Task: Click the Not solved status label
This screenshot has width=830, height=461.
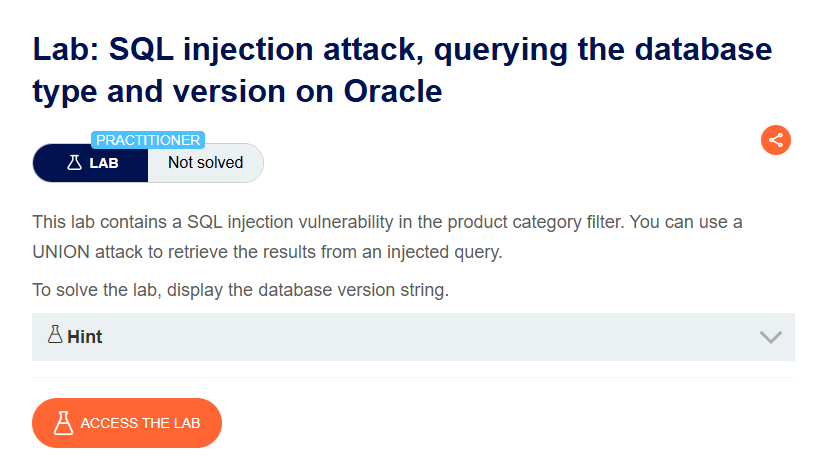Action: click(x=205, y=162)
